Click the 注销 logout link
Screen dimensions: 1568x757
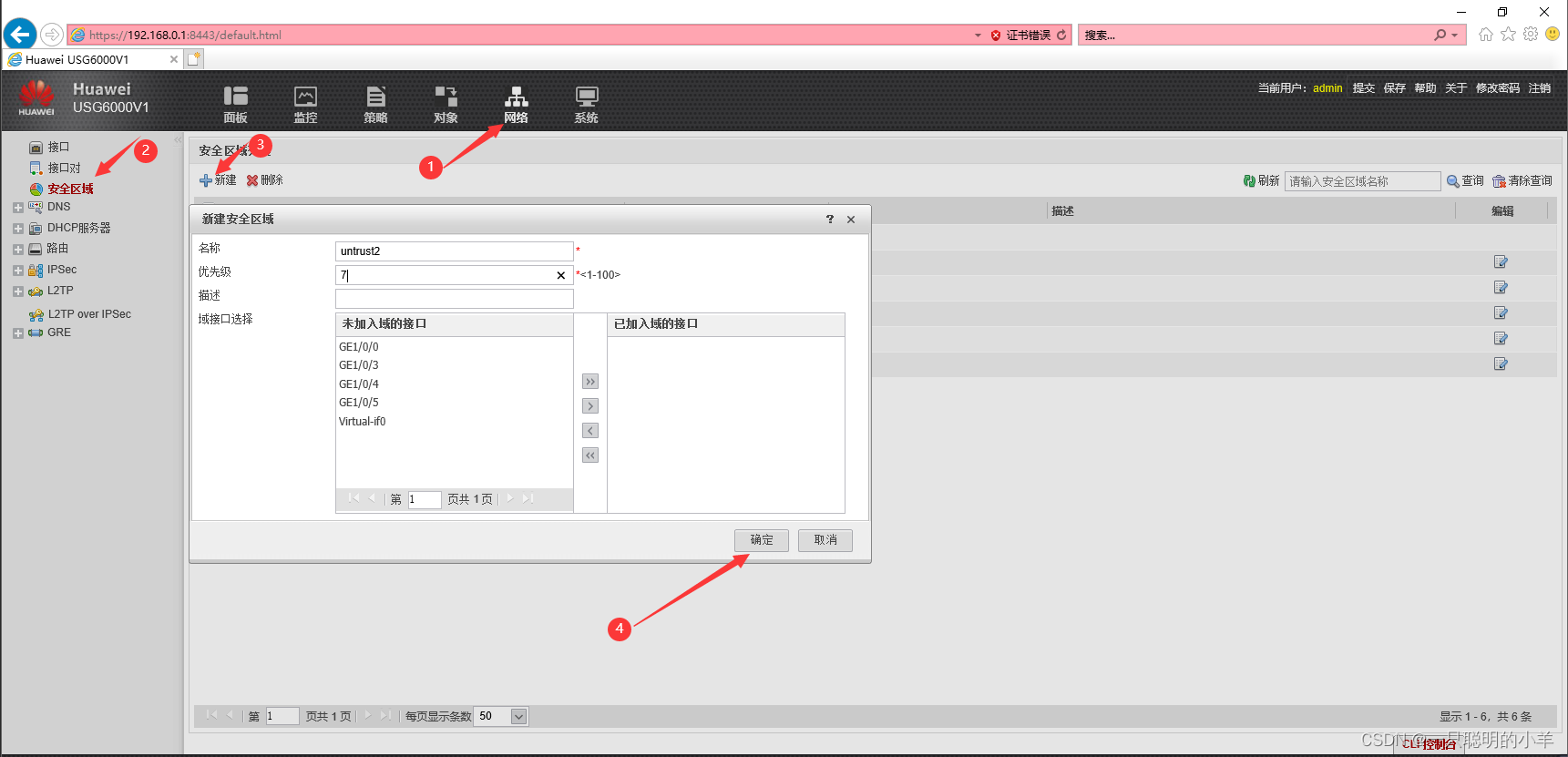click(x=1540, y=88)
